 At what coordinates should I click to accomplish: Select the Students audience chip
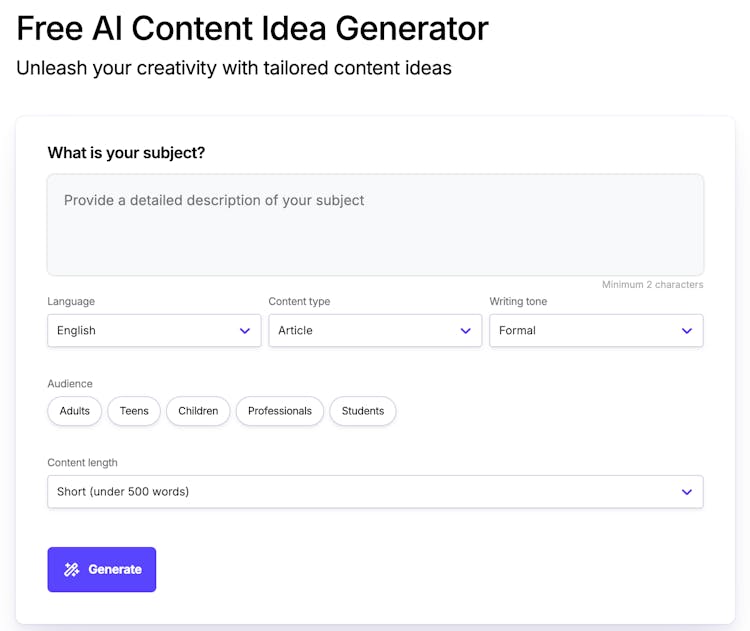click(363, 411)
